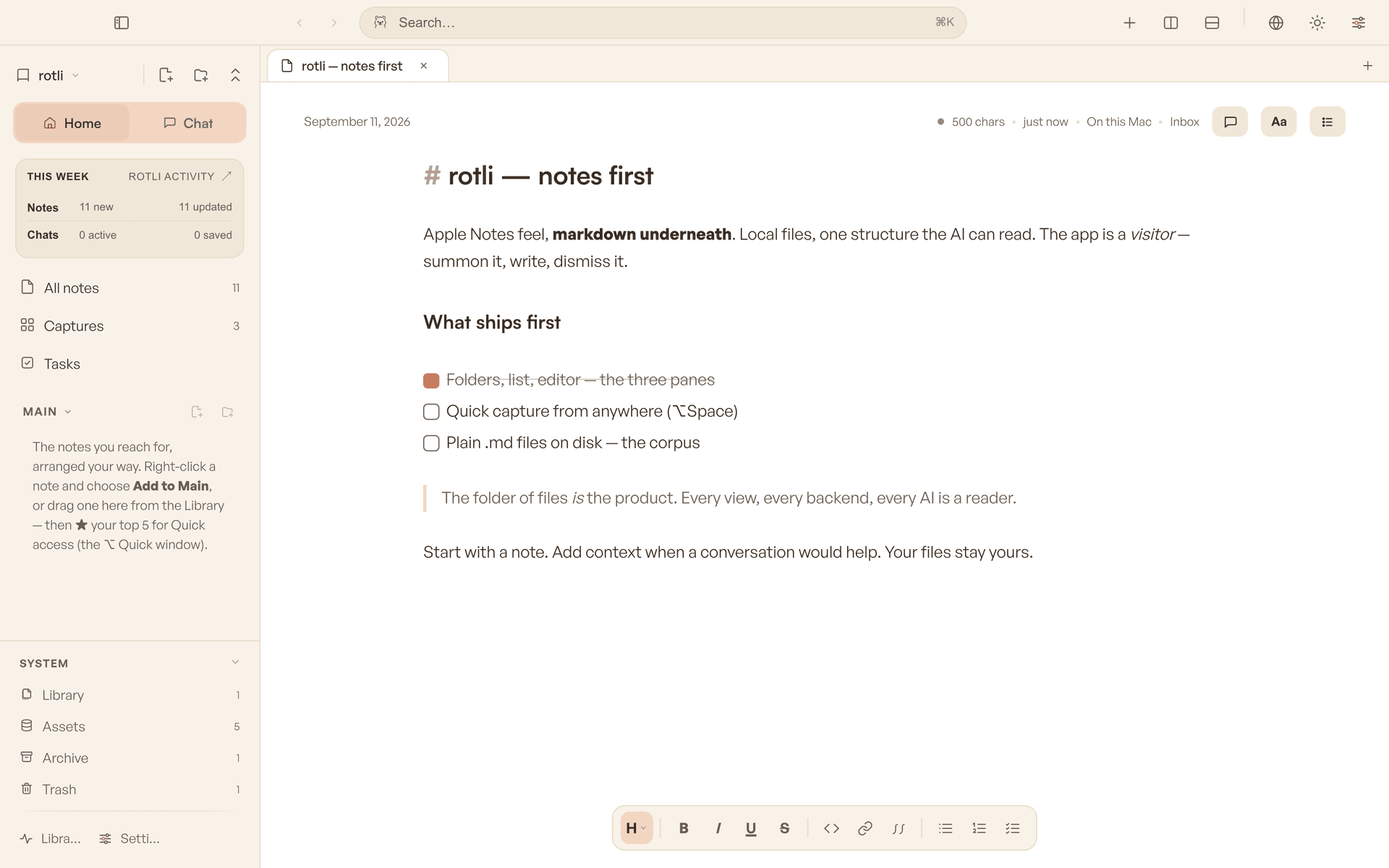Insert a link from formatting toolbar
This screenshot has width=1389, height=868.
(865, 828)
